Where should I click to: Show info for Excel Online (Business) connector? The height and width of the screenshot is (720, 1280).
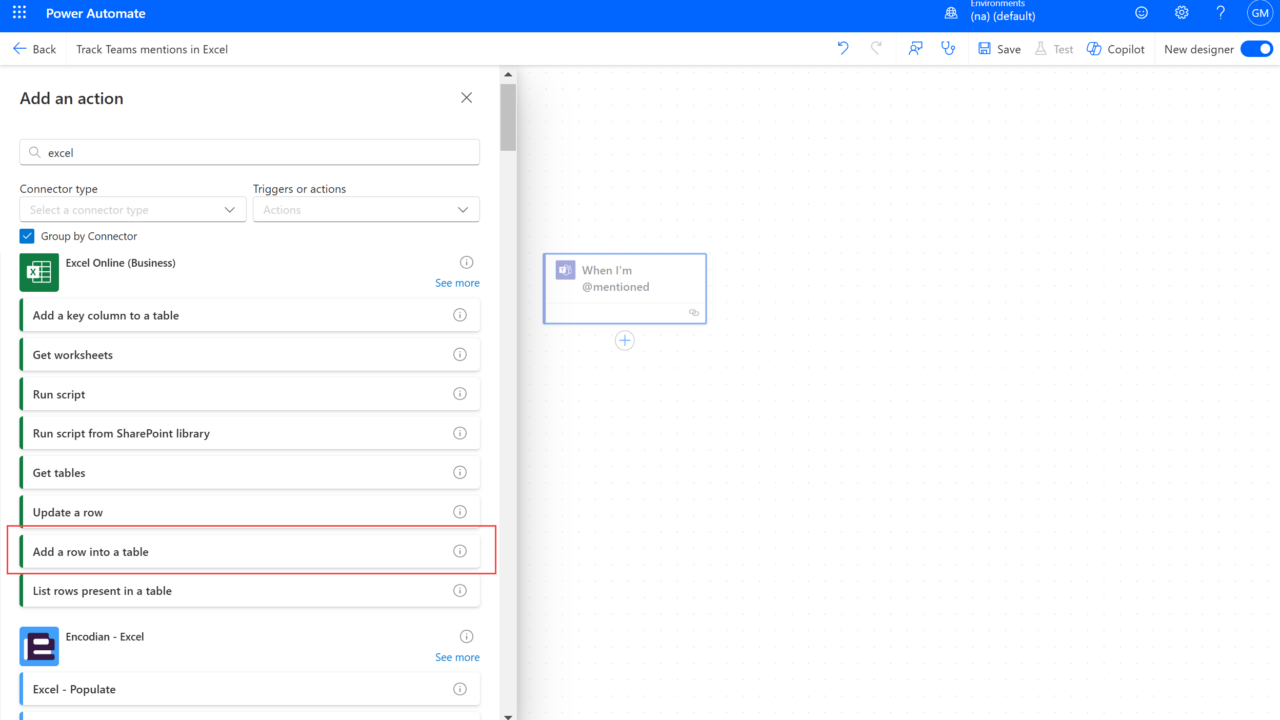pyautogui.click(x=466, y=262)
